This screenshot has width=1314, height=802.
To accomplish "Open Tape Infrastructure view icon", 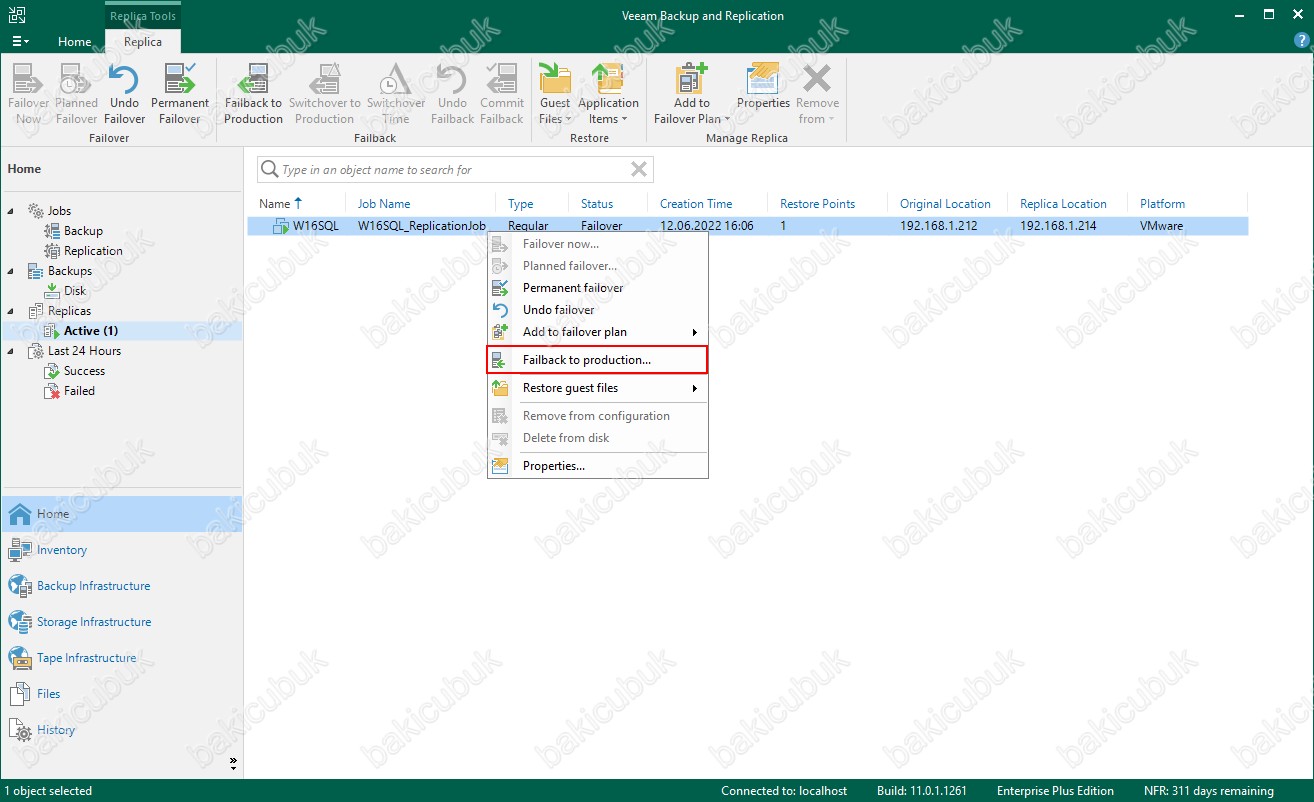I will 20,658.
